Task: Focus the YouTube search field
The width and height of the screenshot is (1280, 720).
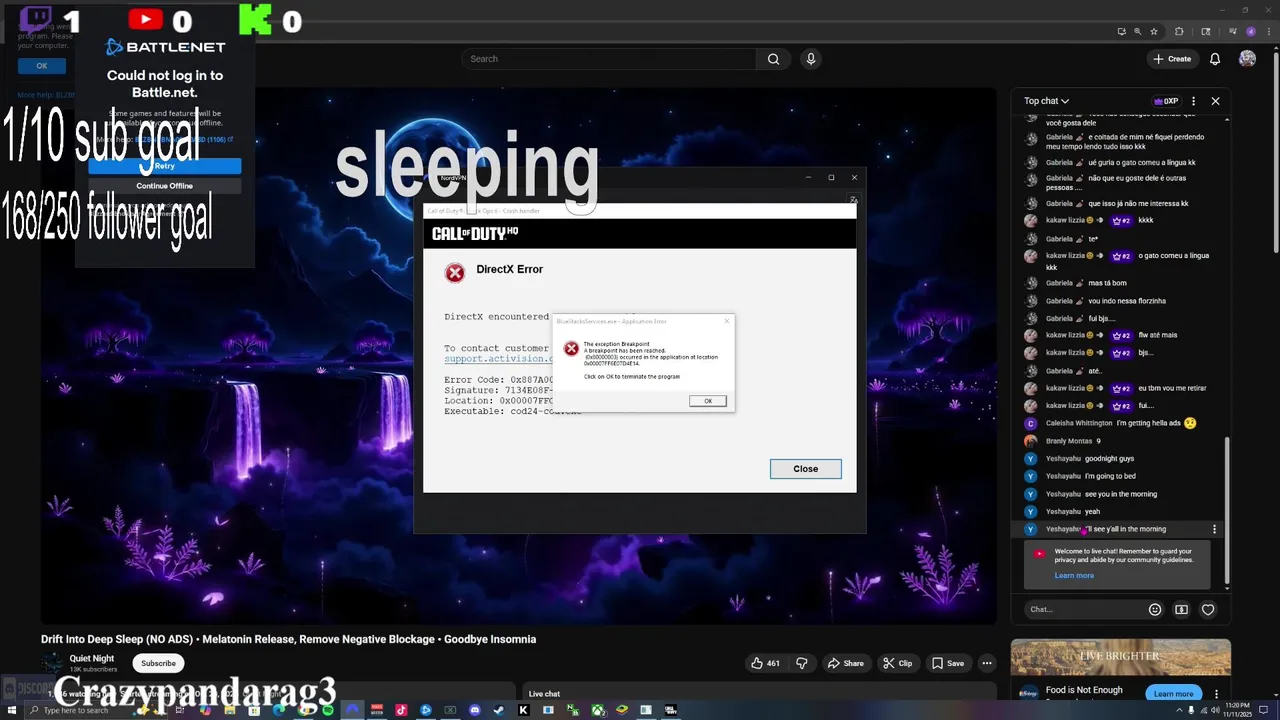Action: [x=610, y=59]
